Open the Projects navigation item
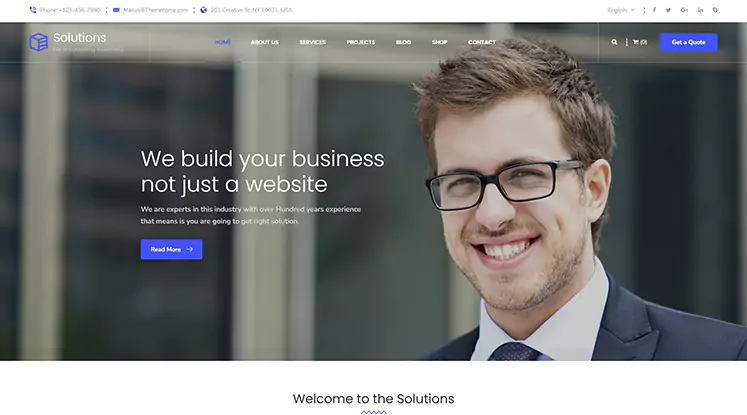This screenshot has width=747, height=415. coord(361,42)
